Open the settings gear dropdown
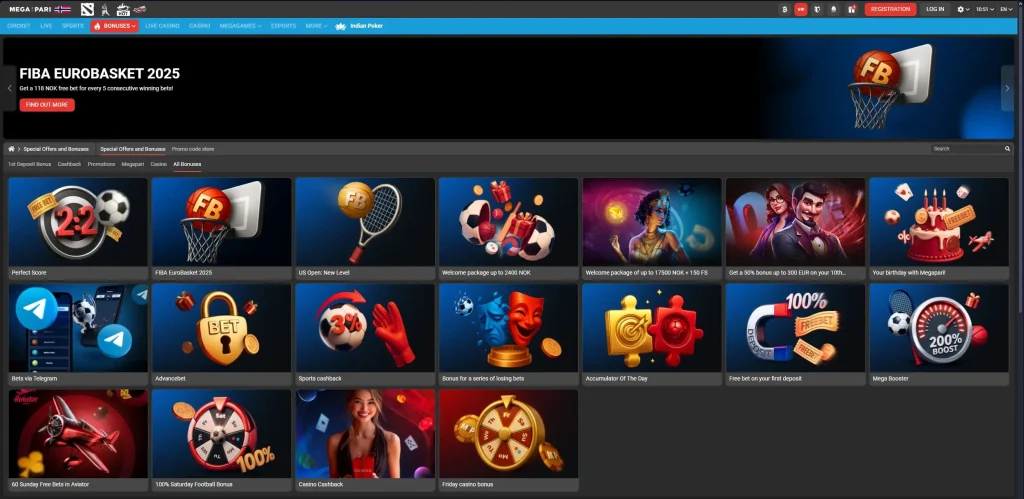Screen dimensions: 1024x499 point(963,9)
